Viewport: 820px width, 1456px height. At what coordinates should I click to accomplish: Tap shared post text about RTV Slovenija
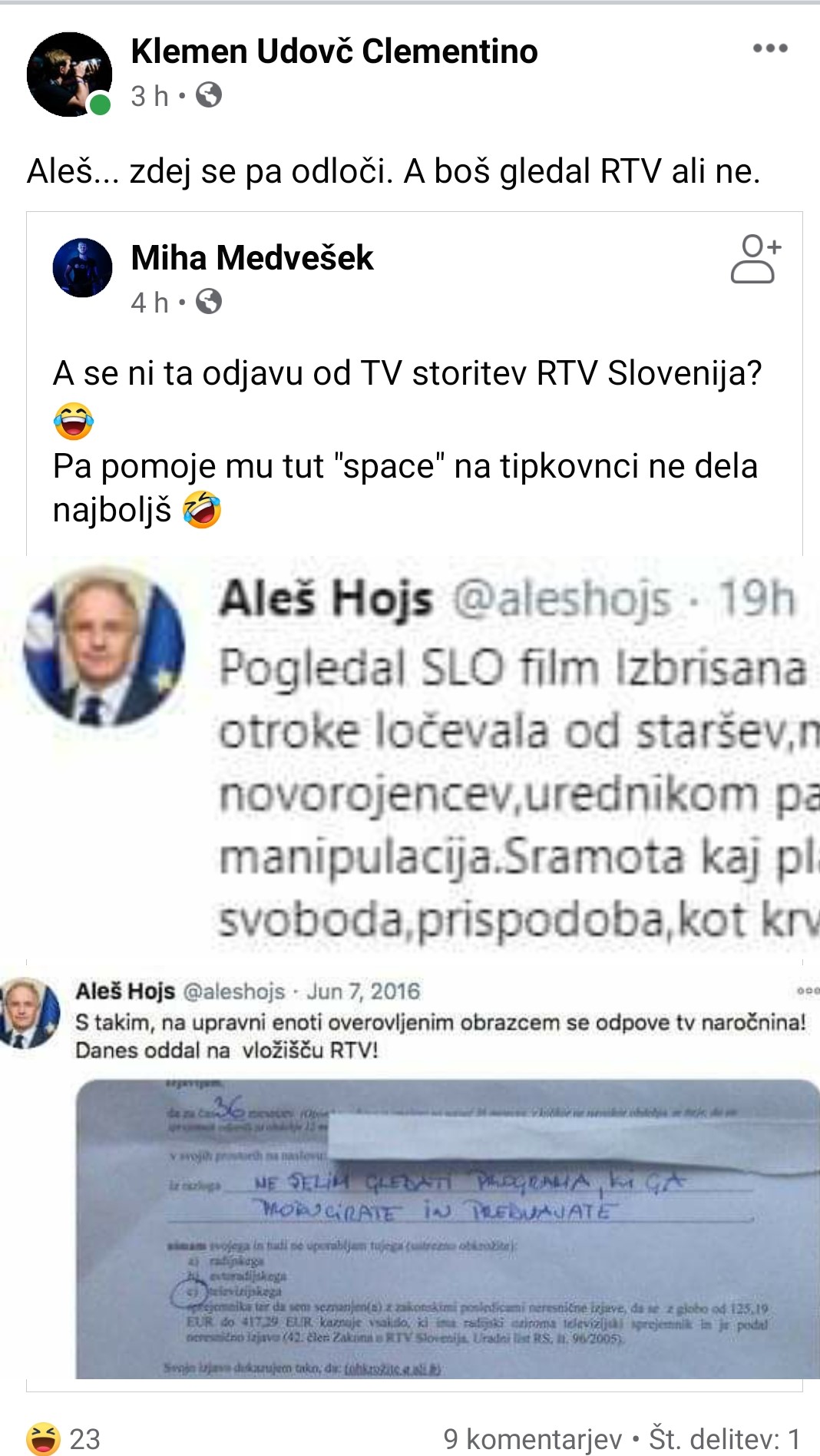(408, 442)
